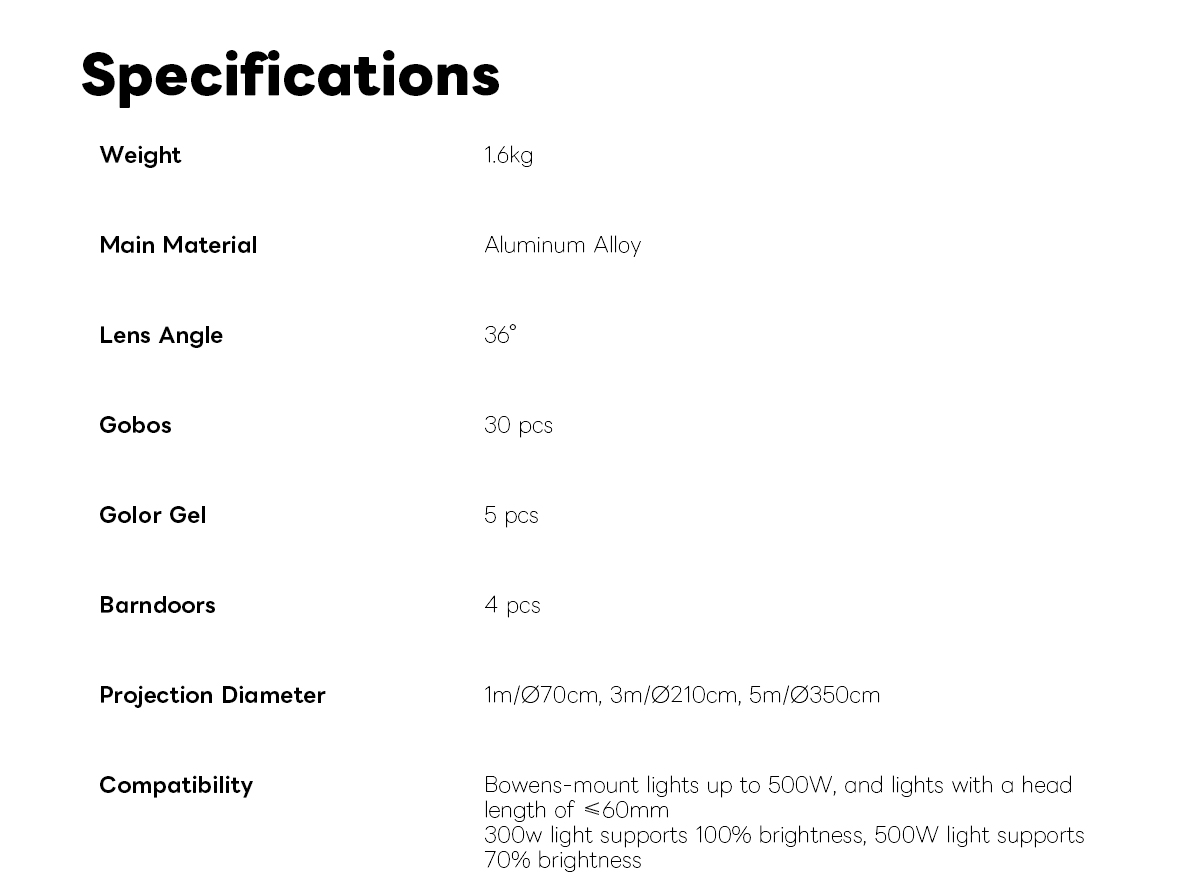This screenshot has width=1200, height=889.
Task: Select the Main Material label
Action: point(178,245)
